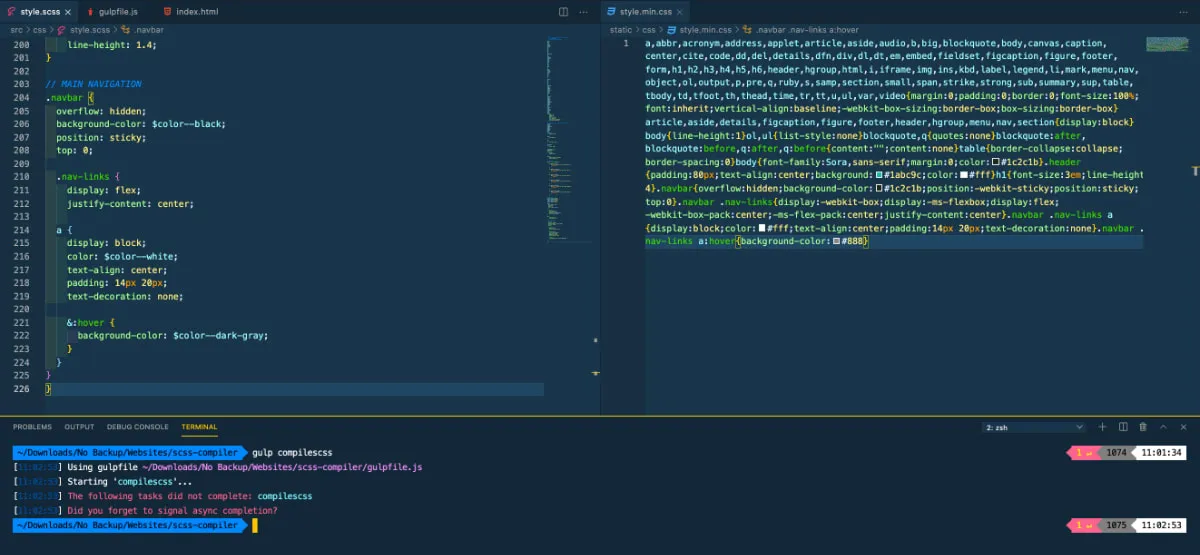The height and width of the screenshot is (555, 1200).
Task: Click line number 1 in style.min.css
Action: 626,43
